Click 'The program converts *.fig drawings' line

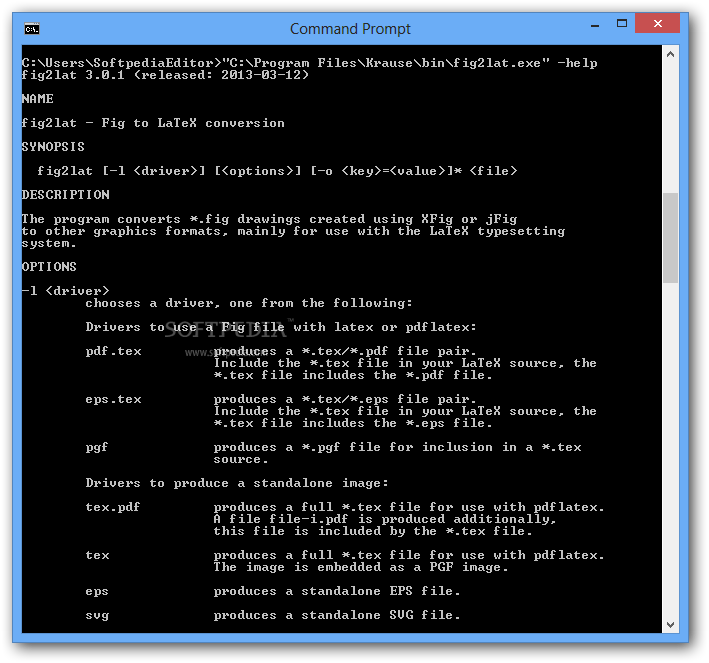tap(269, 219)
